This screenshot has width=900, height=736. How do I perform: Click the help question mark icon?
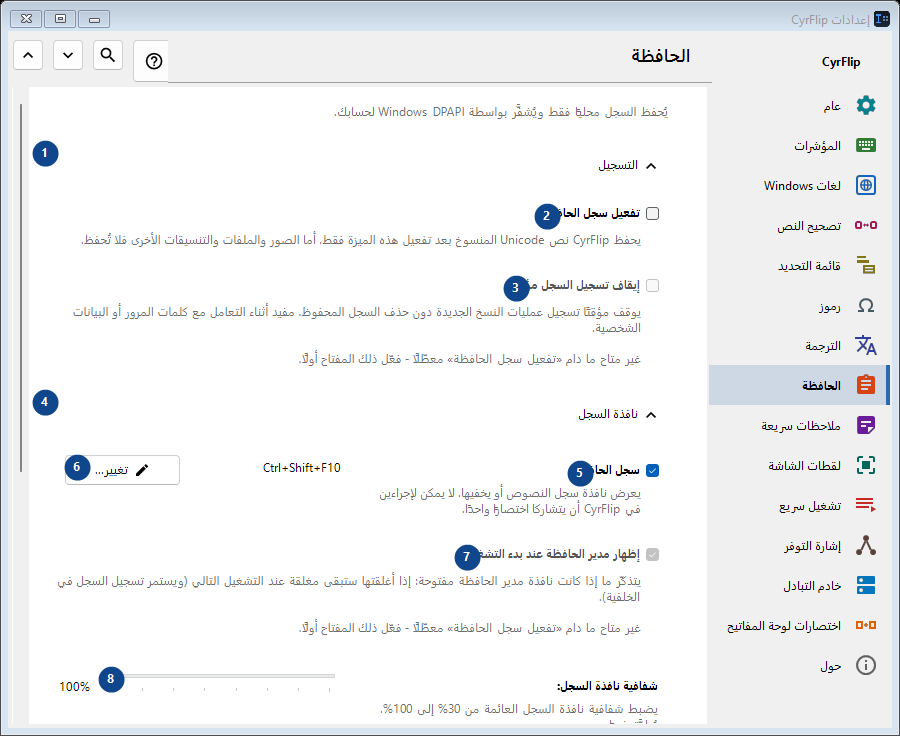click(153, 61)
